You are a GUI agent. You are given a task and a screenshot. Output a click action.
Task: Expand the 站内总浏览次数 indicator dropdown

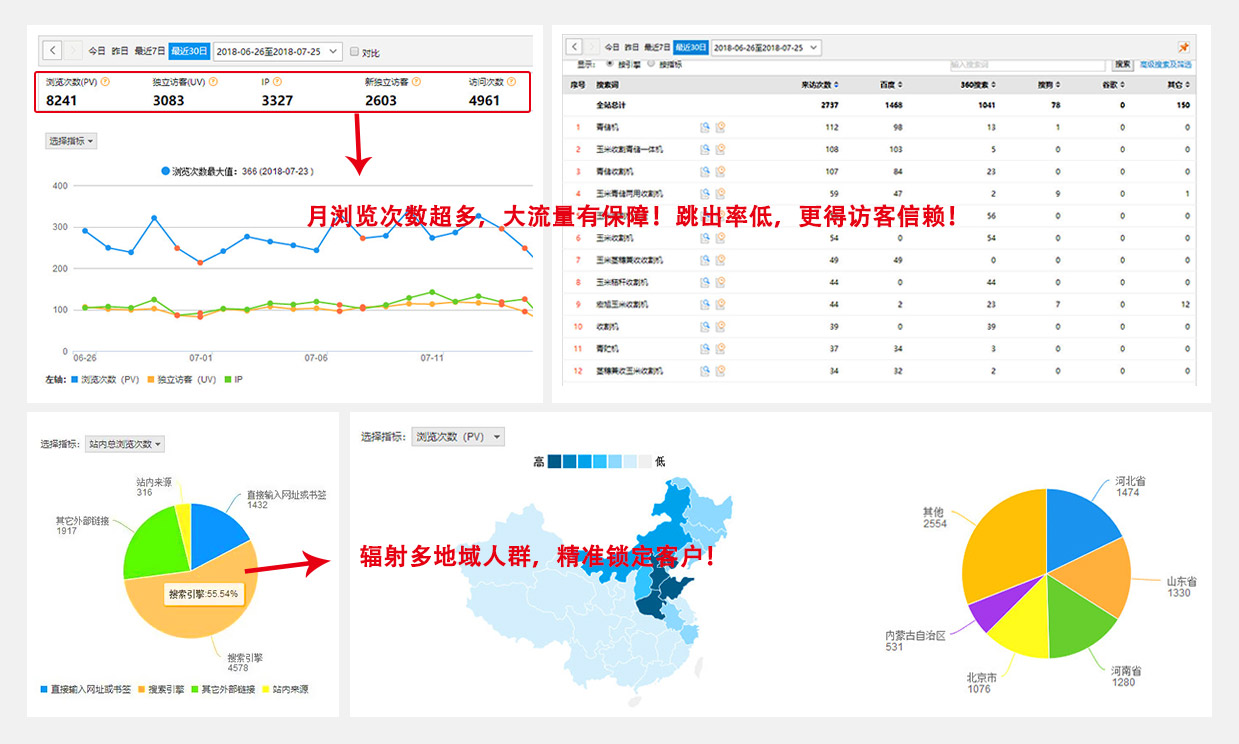point(125,444)
